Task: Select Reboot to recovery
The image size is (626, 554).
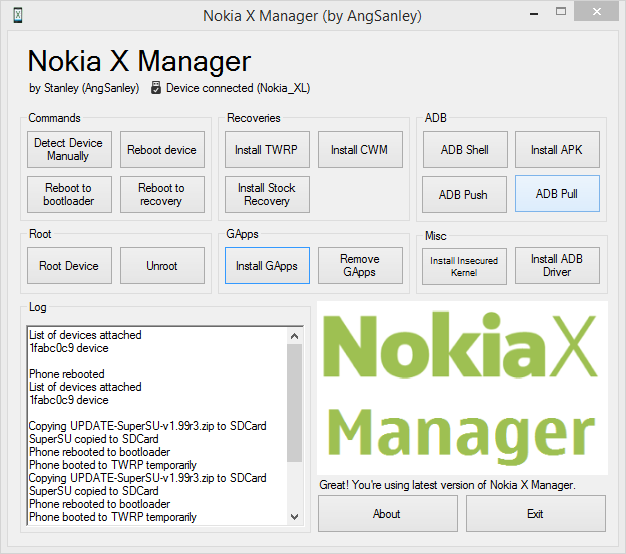Action: pos(162,194)
